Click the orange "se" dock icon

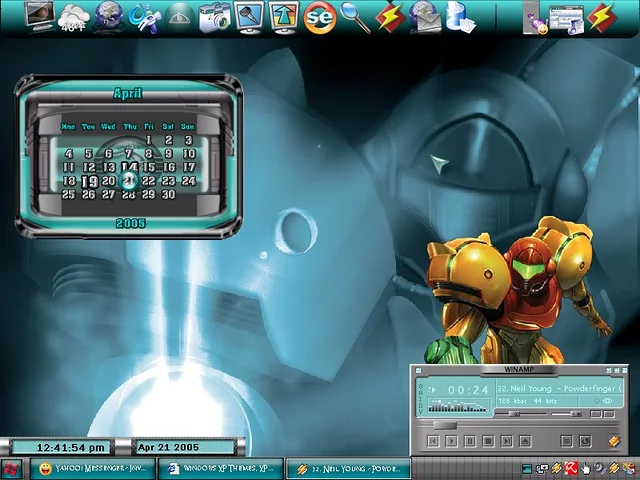[319, 17]
